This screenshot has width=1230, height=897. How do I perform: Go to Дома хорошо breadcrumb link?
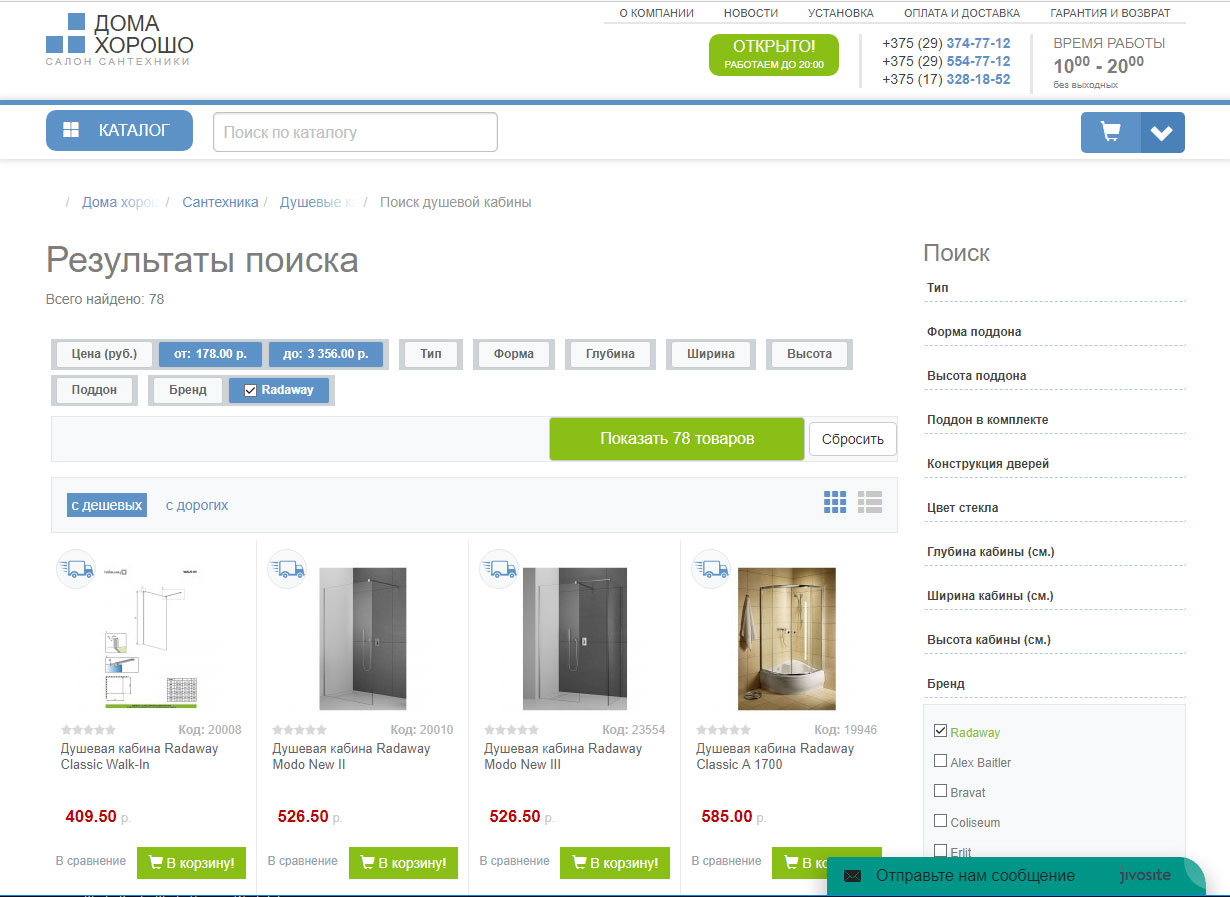[119, 202]
